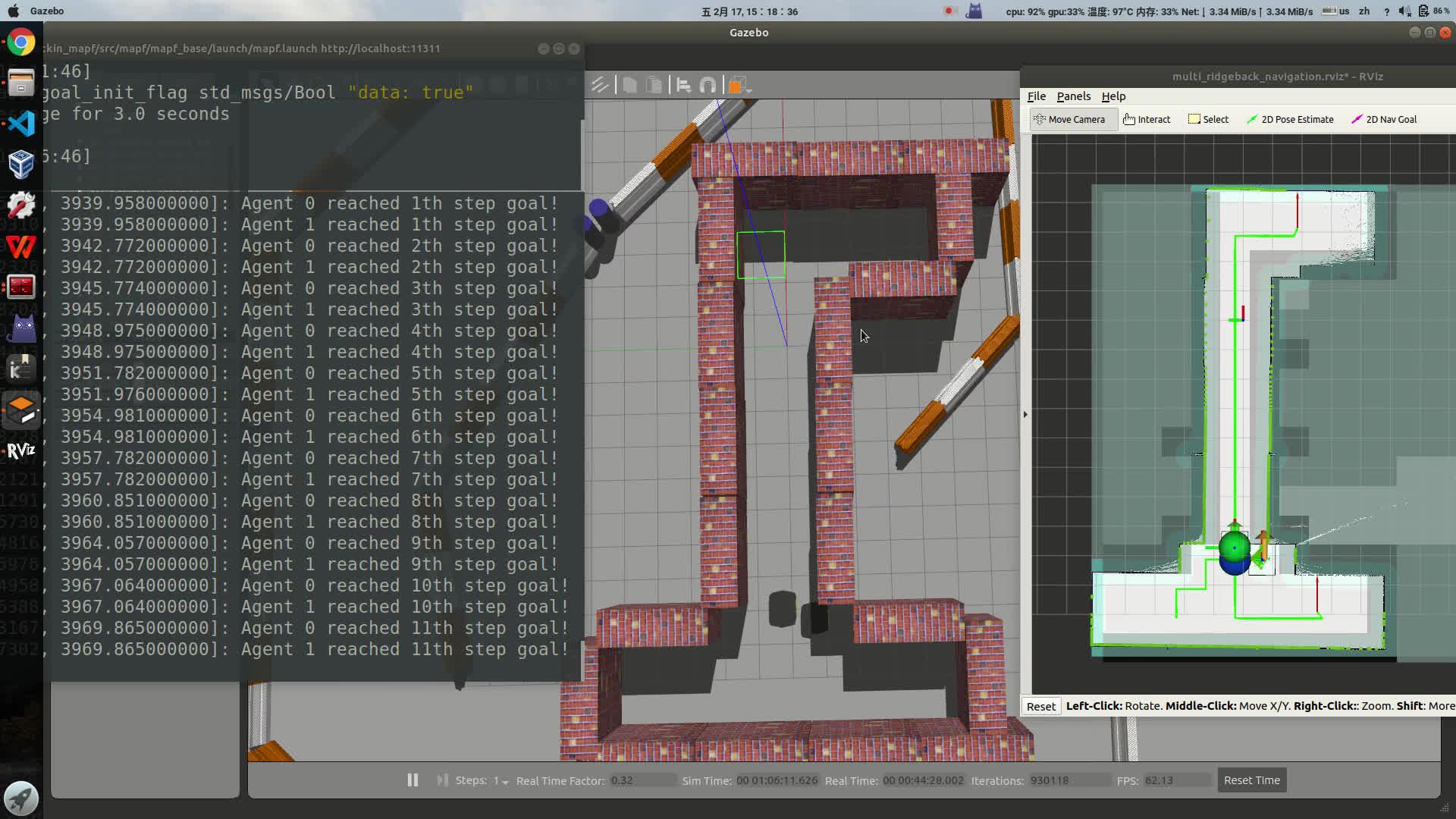Screen dimensions: 1456x819
Task: Activate the RViz Interact tool
Action: click(1146, 119)
